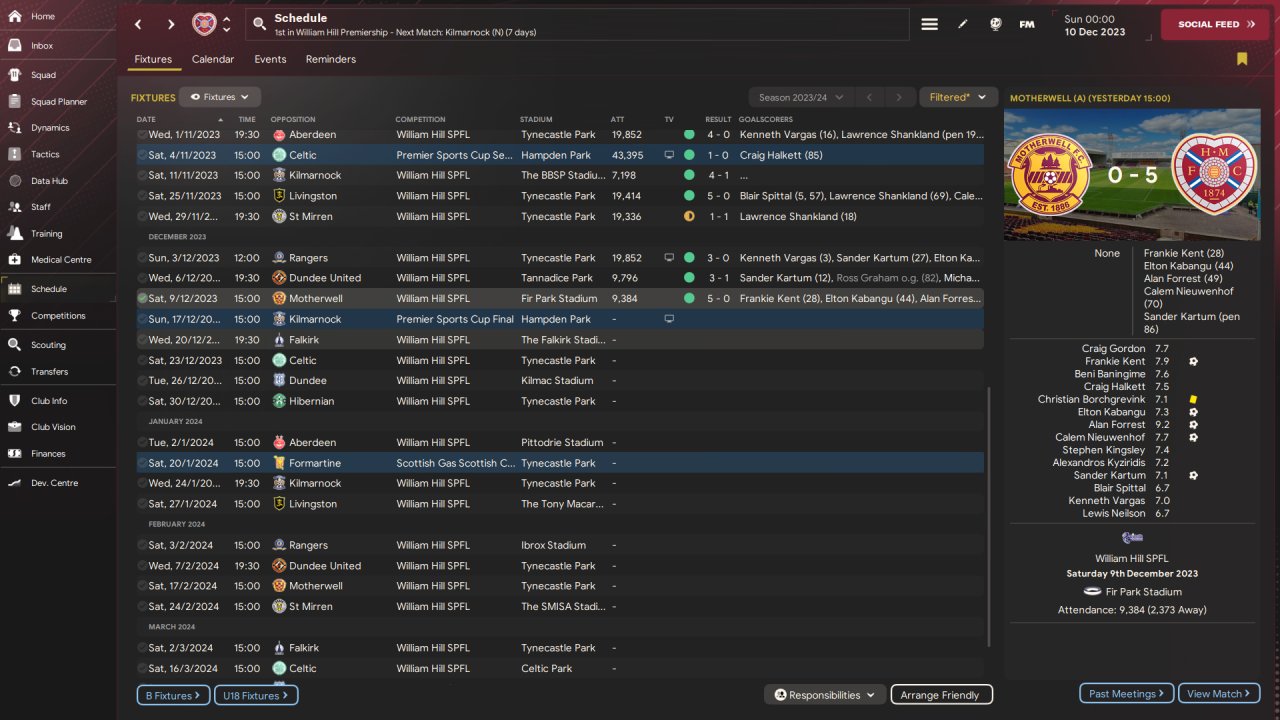This screenshot has width=1280, height=720.
Task: Tick the checkbox for the Wed 20/12 Falkirk fixture
Action: (142, 340)
